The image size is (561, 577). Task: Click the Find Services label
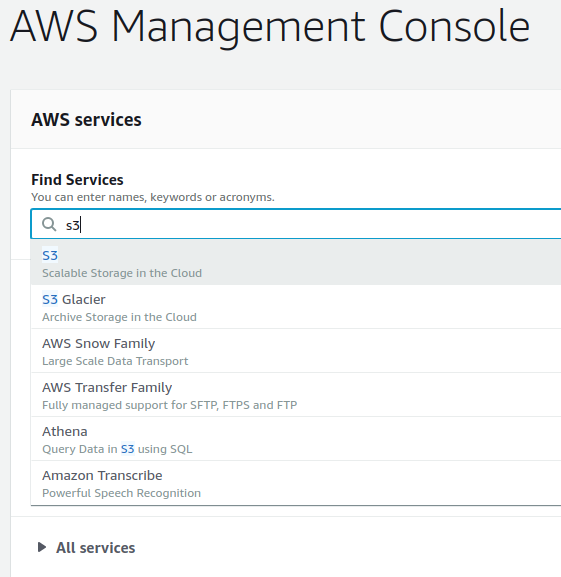[x=77, y=180]
